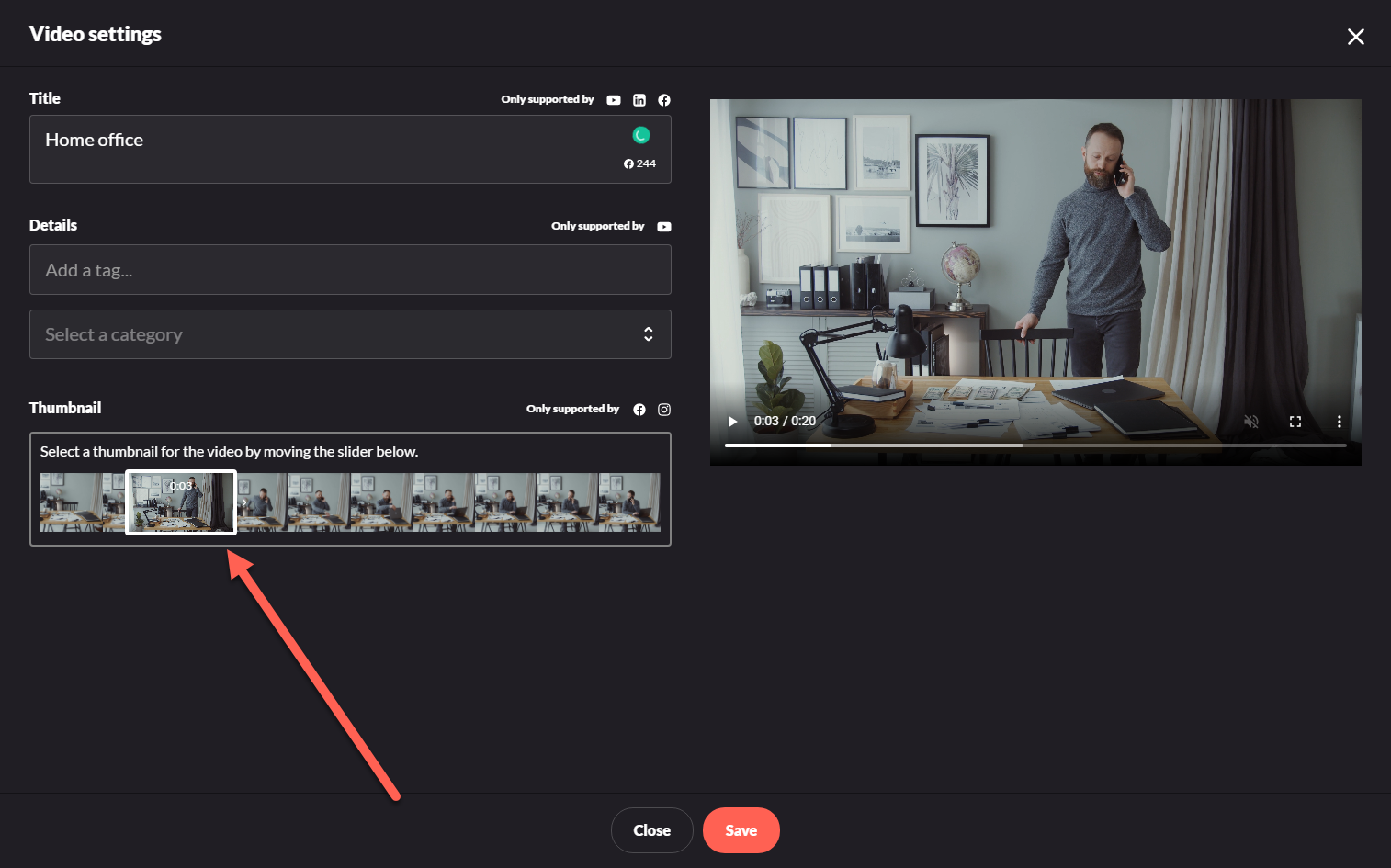The image size is (1391, 868).
Task: Click the YouTube icon beside Details
Action: click(x=664, y=227)
